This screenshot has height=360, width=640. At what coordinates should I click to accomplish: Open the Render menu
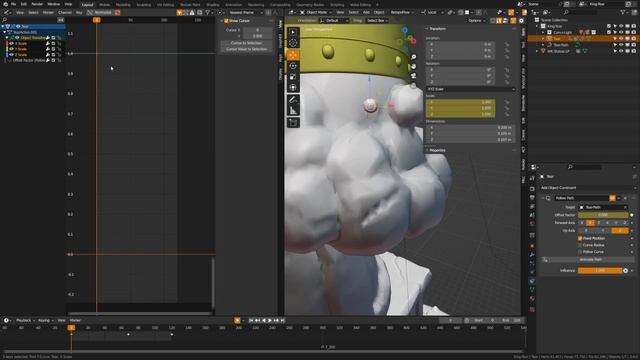(x=37, y=4)
